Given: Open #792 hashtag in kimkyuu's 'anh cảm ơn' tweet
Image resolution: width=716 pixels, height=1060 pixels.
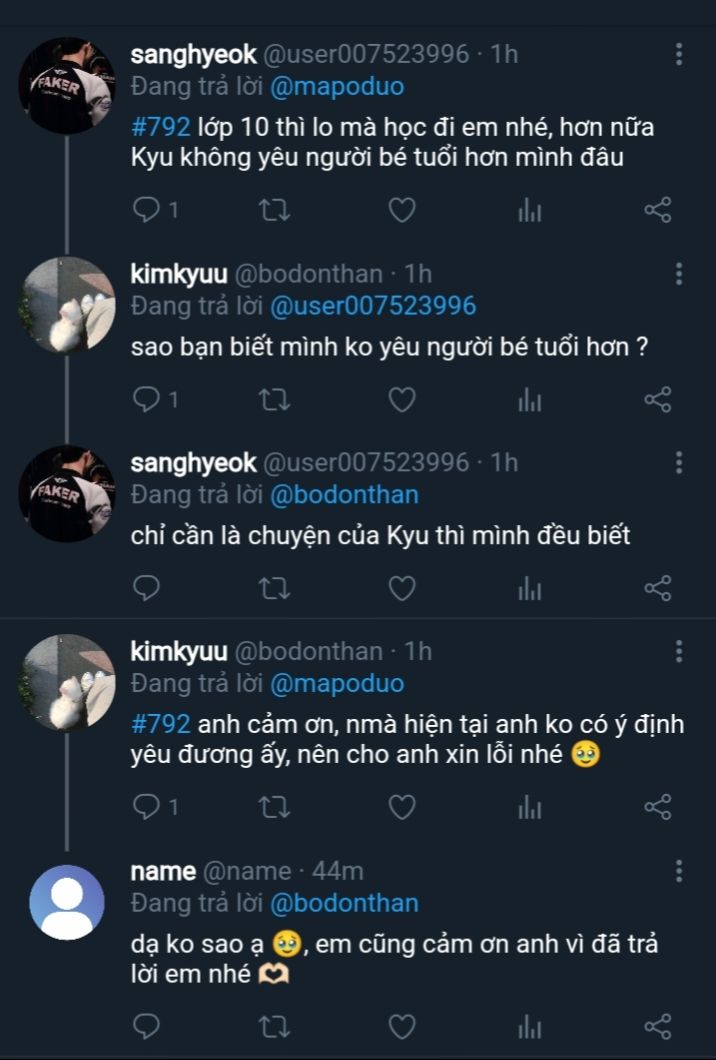Looking at the screenshot, I should (x=159, y=724).
